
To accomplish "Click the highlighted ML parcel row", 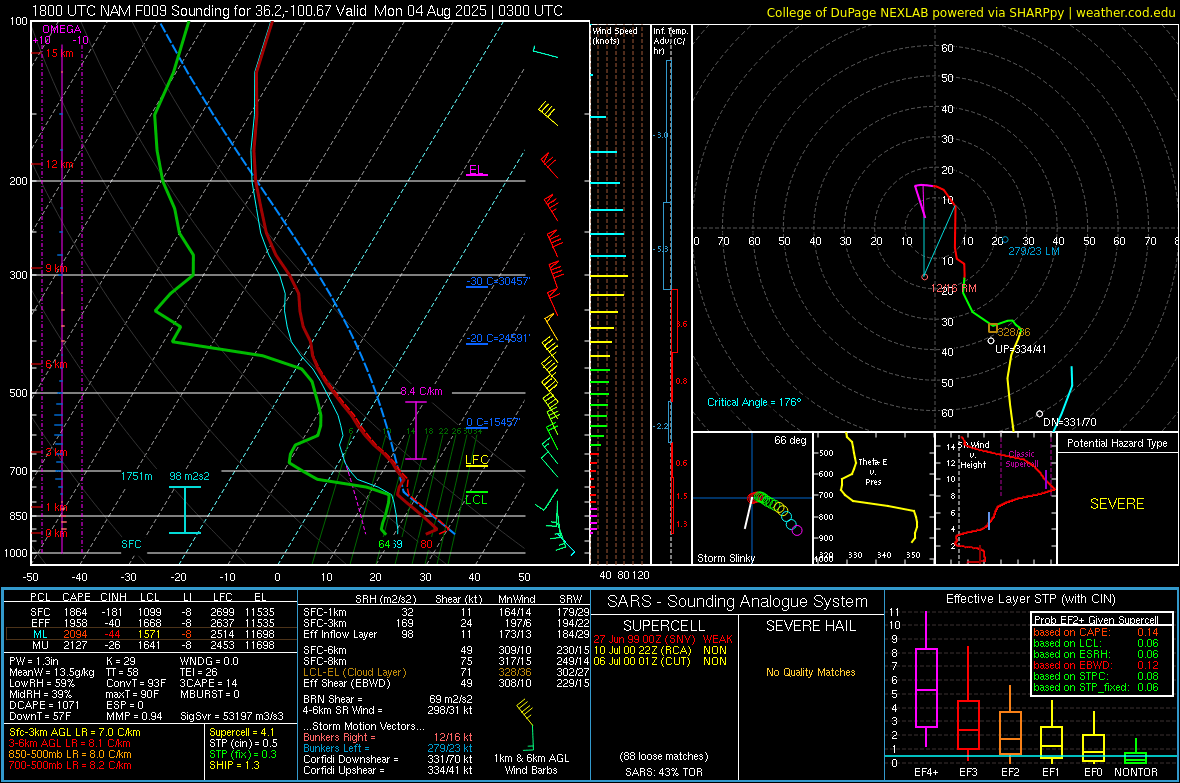I will click(x=151, y=634).
